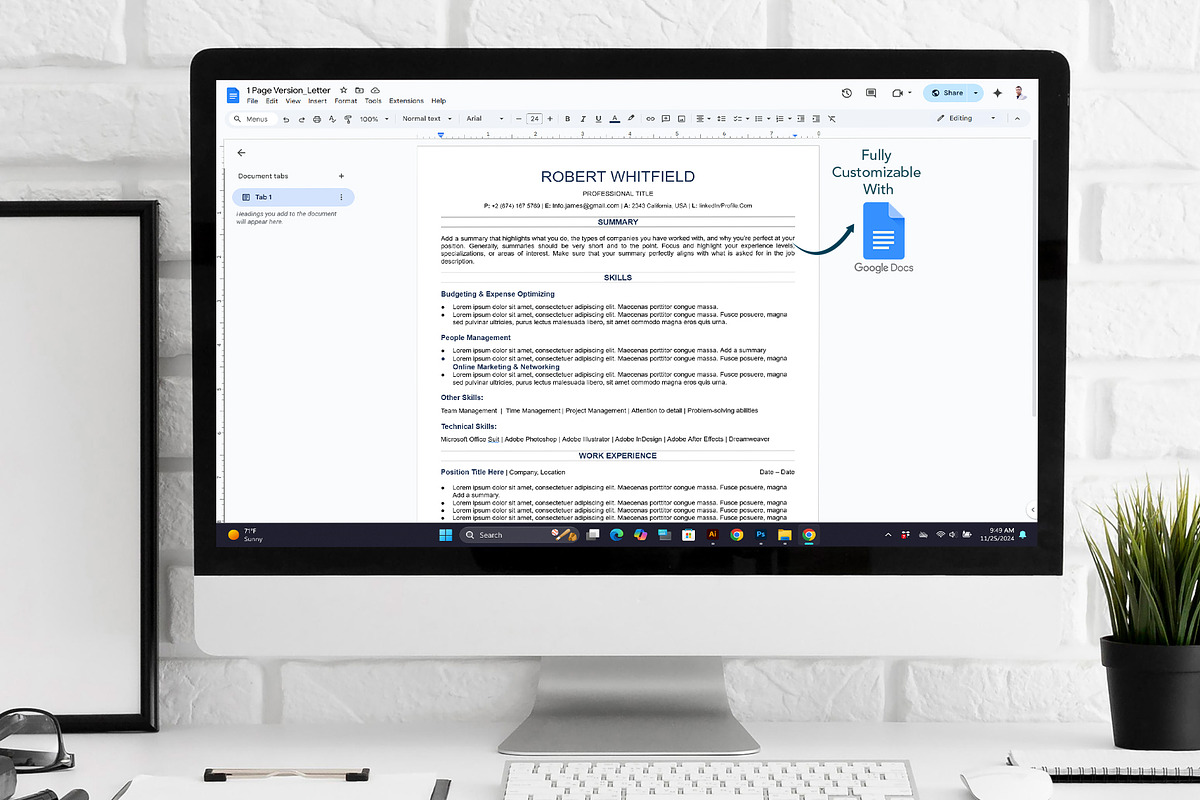Image resolution: width=1200 pixels, height=800 pixels.
Task: Toggle Underline formatting
Action: (598, 119)
